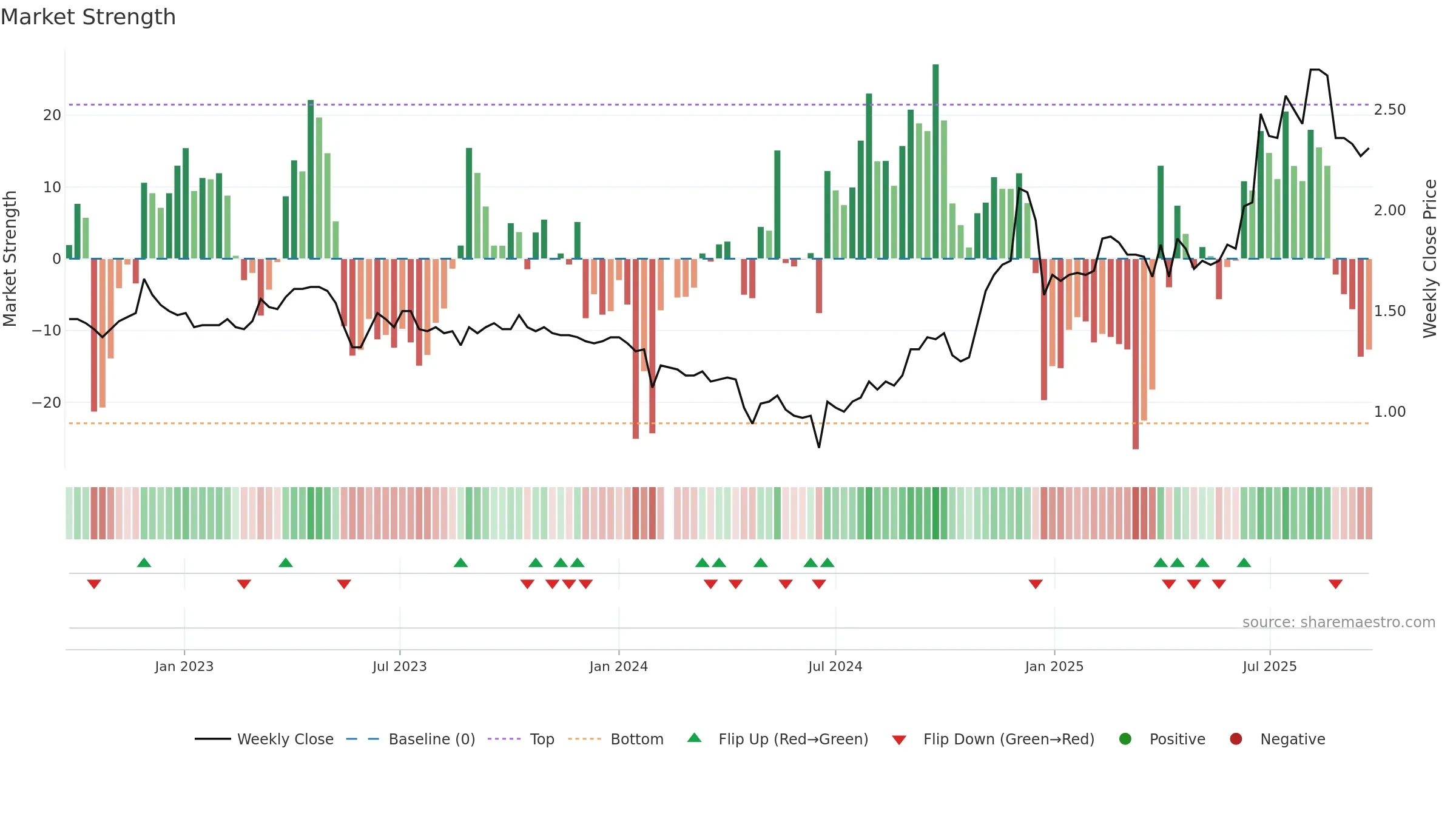Viewport: 1456px width, 819px height.
Task: Click the Jan 2023 axis label
Action: pyautogui.click(x=184, y=666)
